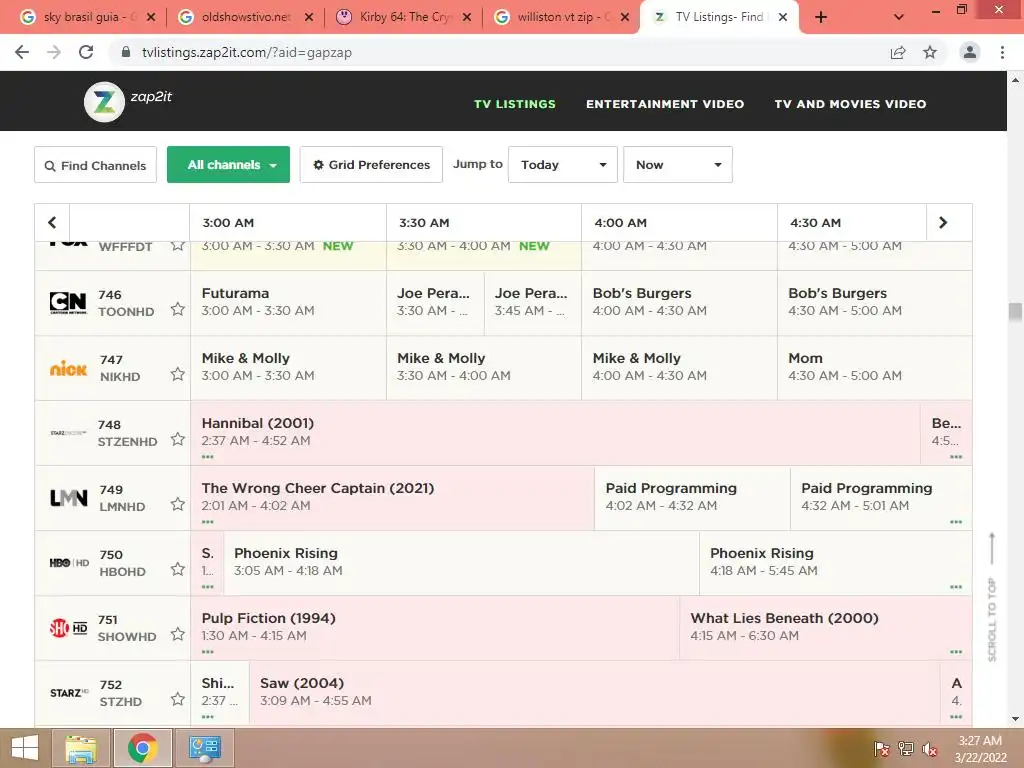Click Action Center flag tray icon
The height and width of the screenshot is (768, 1024).
(x=882, y=749)
